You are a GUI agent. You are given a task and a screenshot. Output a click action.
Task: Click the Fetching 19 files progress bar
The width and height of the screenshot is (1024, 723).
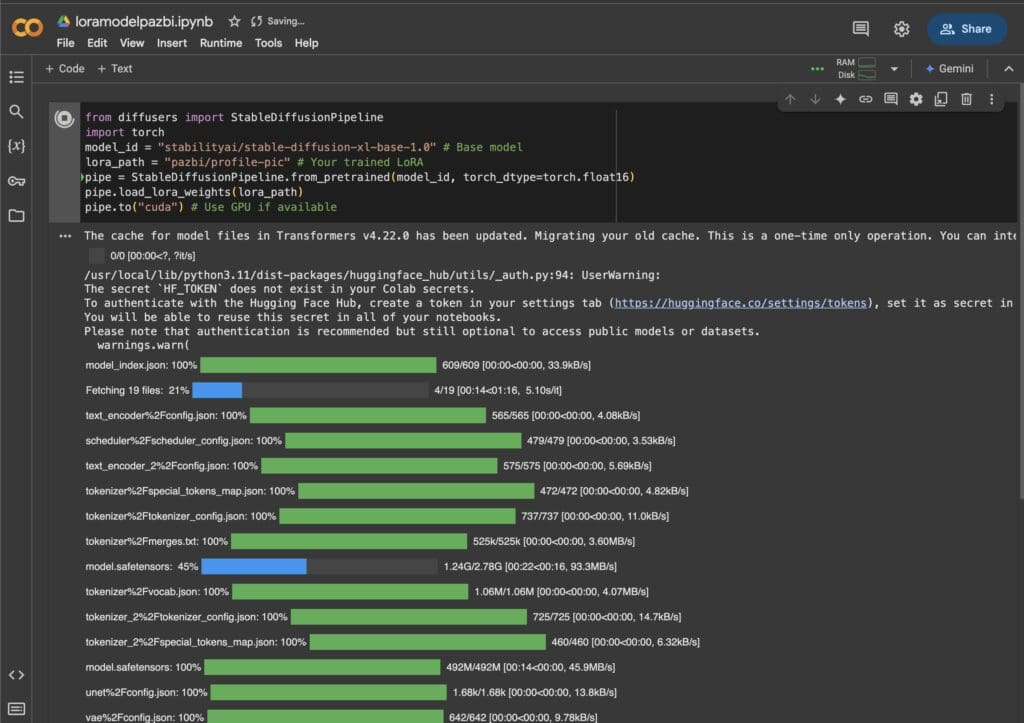(311, 391)
